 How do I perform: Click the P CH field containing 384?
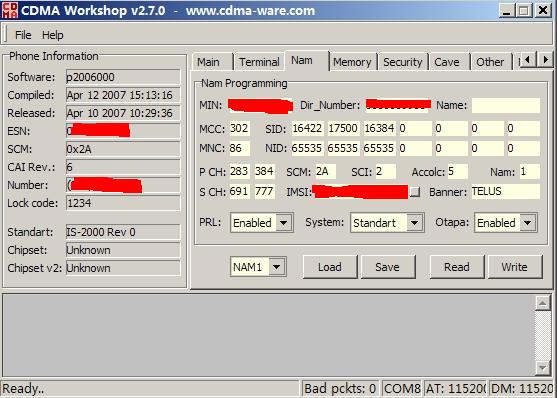coord(264,172)
